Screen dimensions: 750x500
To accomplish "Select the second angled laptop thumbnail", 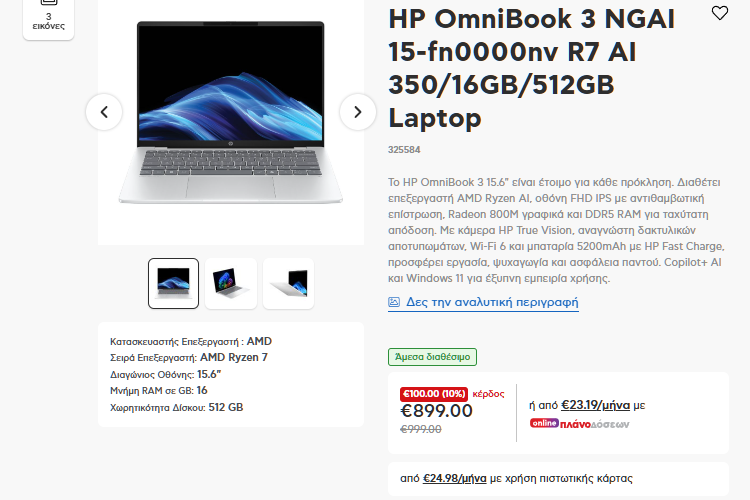I will [231, 283].
